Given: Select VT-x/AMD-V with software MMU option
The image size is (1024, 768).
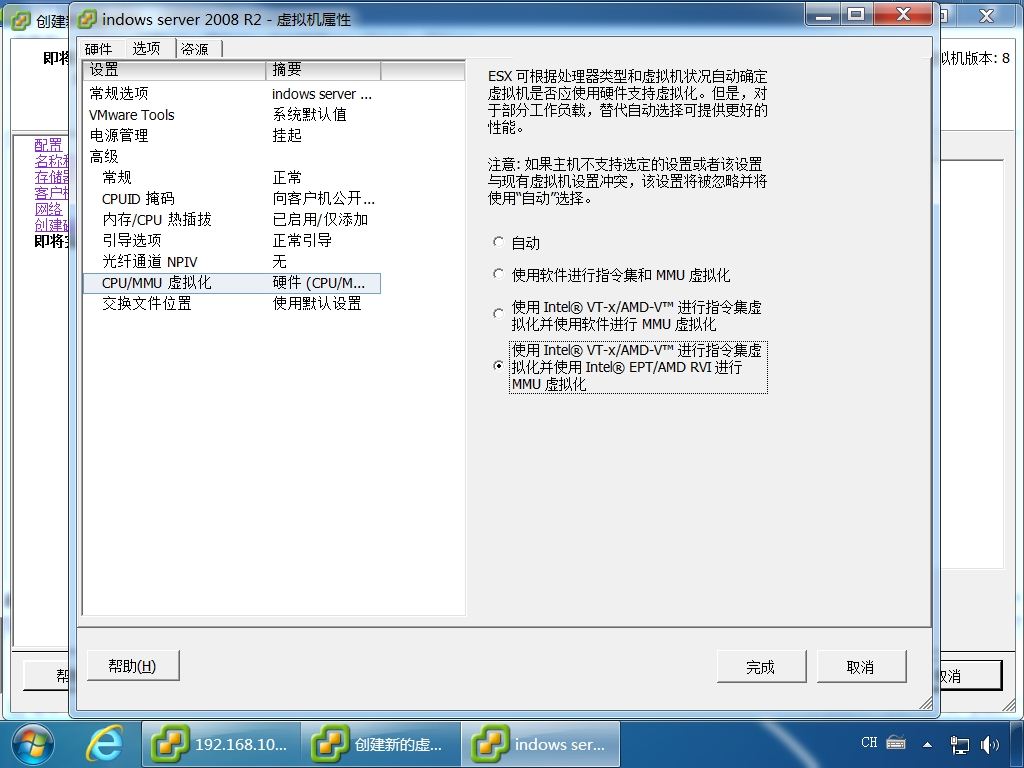Looking at the screenshot, I should point(498,314).
